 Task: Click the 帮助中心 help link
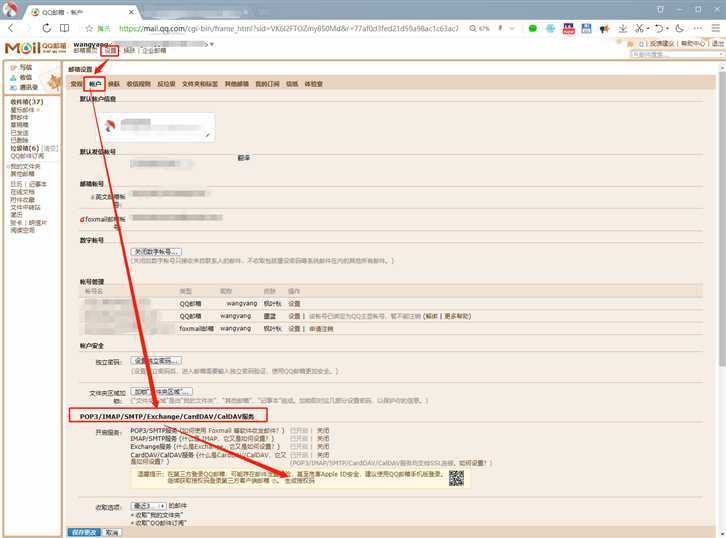pyautogui.click(x=693, y=44)
